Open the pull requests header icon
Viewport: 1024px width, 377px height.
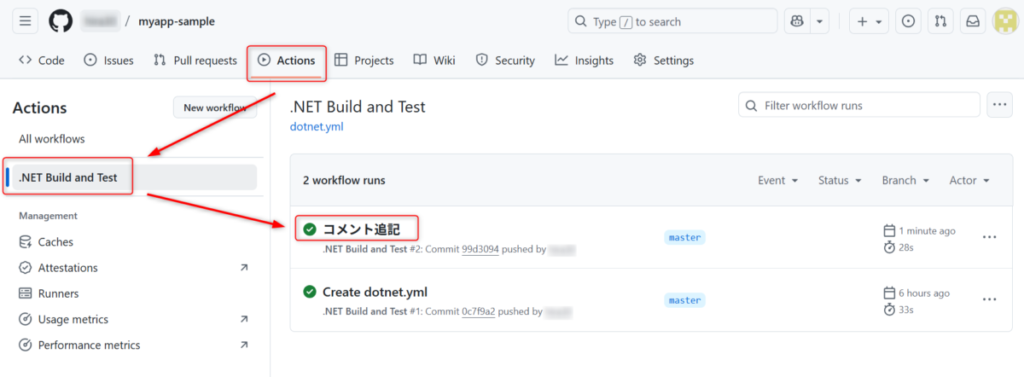coord(940,22)
